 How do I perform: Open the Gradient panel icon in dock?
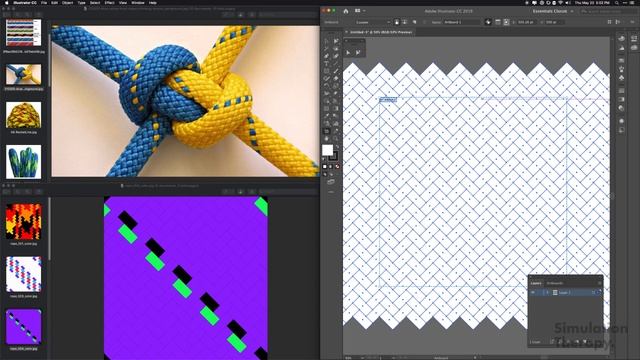coord(621,99)
